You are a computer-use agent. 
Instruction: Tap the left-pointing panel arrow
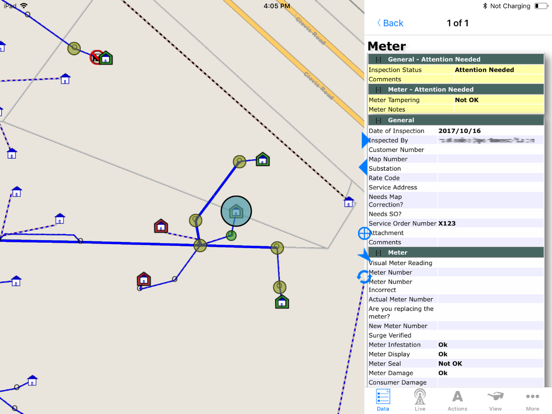(363, 167)
